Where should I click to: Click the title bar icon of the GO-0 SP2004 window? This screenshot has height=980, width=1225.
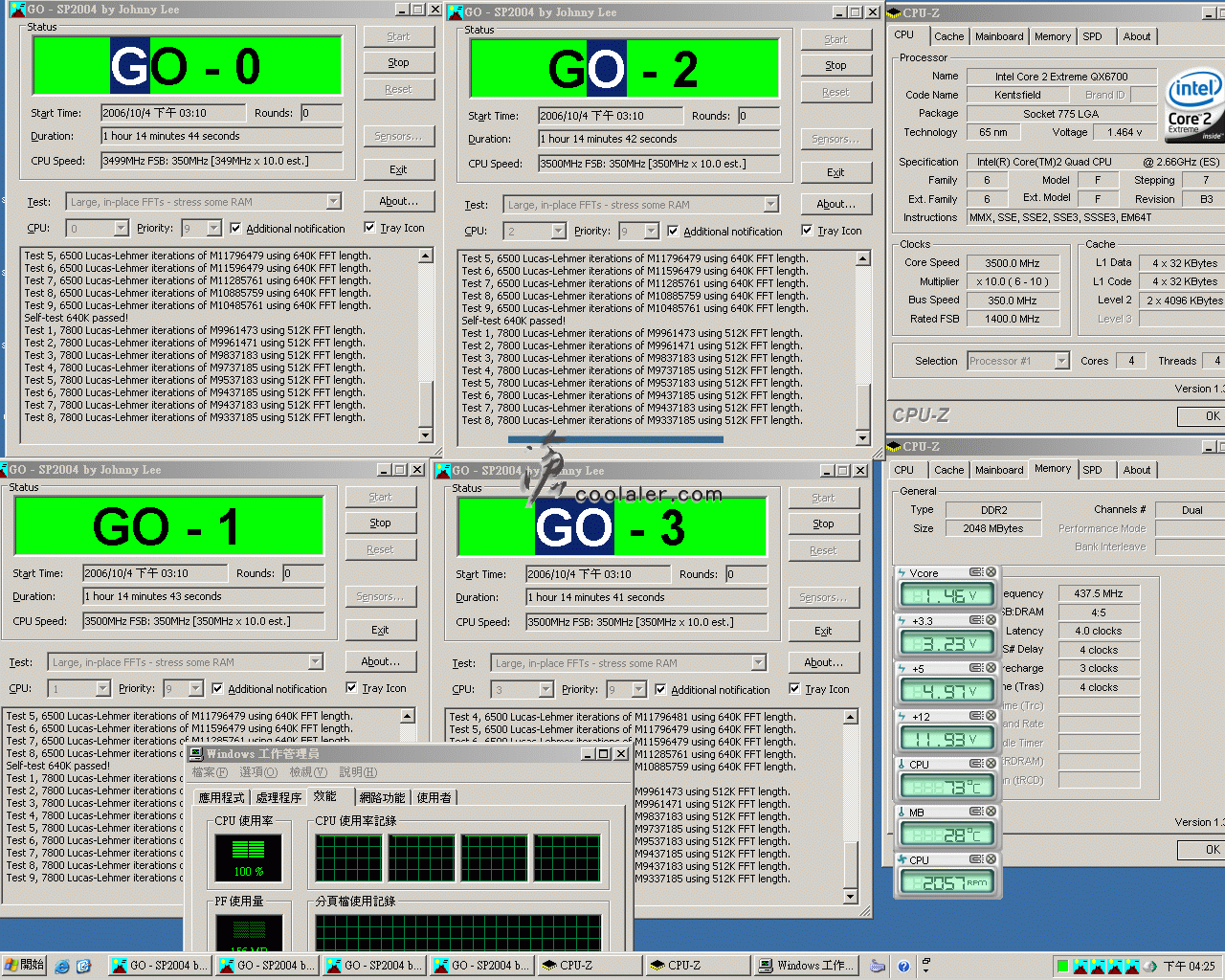(17, 10)
